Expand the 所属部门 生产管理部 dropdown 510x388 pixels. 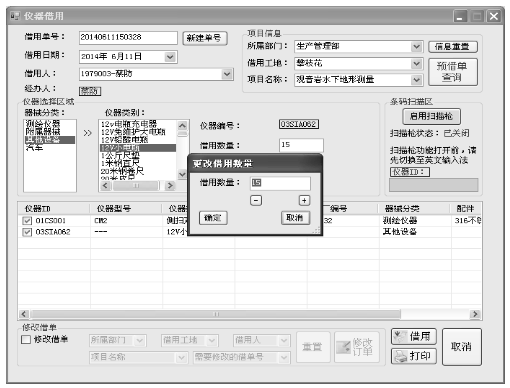pyautogui.click(x=416, y=46)
